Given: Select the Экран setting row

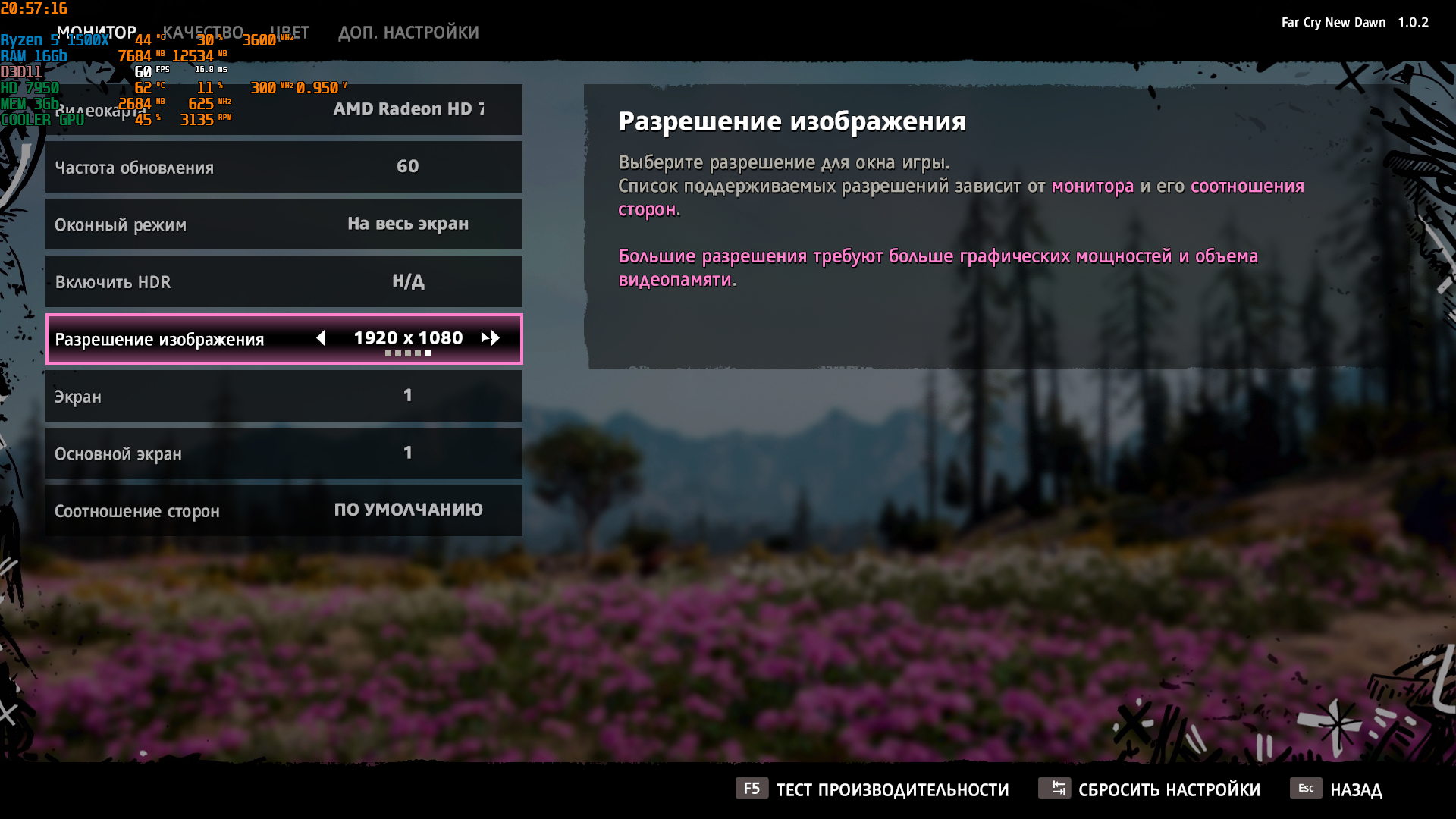Looking at the screenshot, I should pyautogui.click(x=284, y=396).
